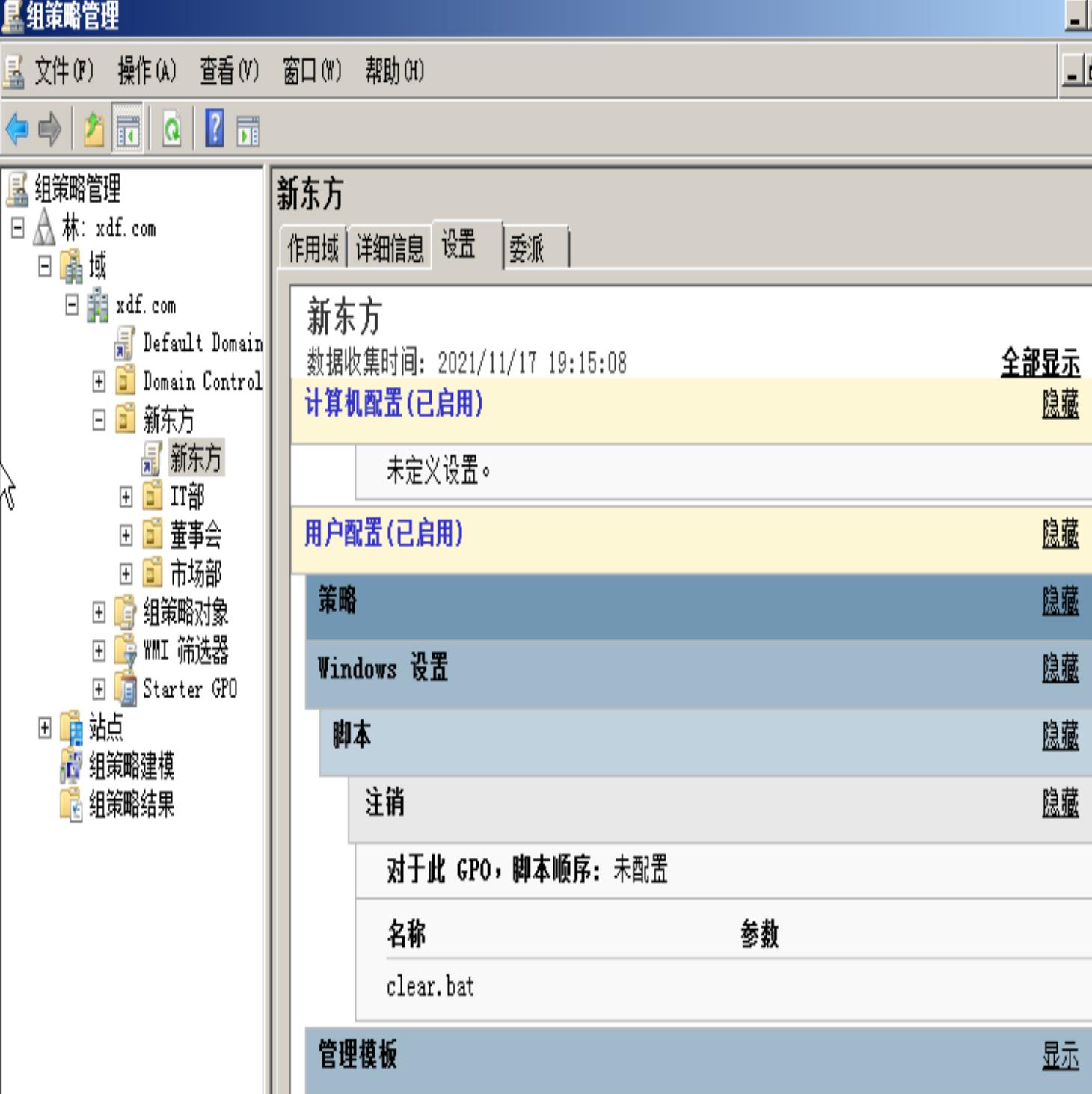Click the Domain Controllers OU folder icon
The width and height of the screenshot is (1092, 1094).
(125, 381)
